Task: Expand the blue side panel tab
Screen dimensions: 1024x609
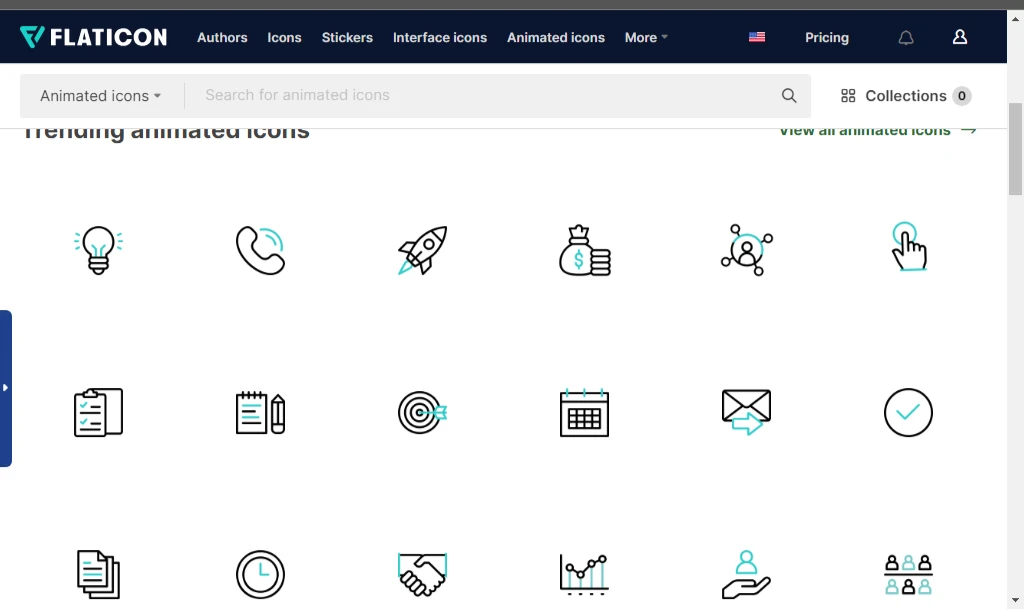Action: [6, 388]
